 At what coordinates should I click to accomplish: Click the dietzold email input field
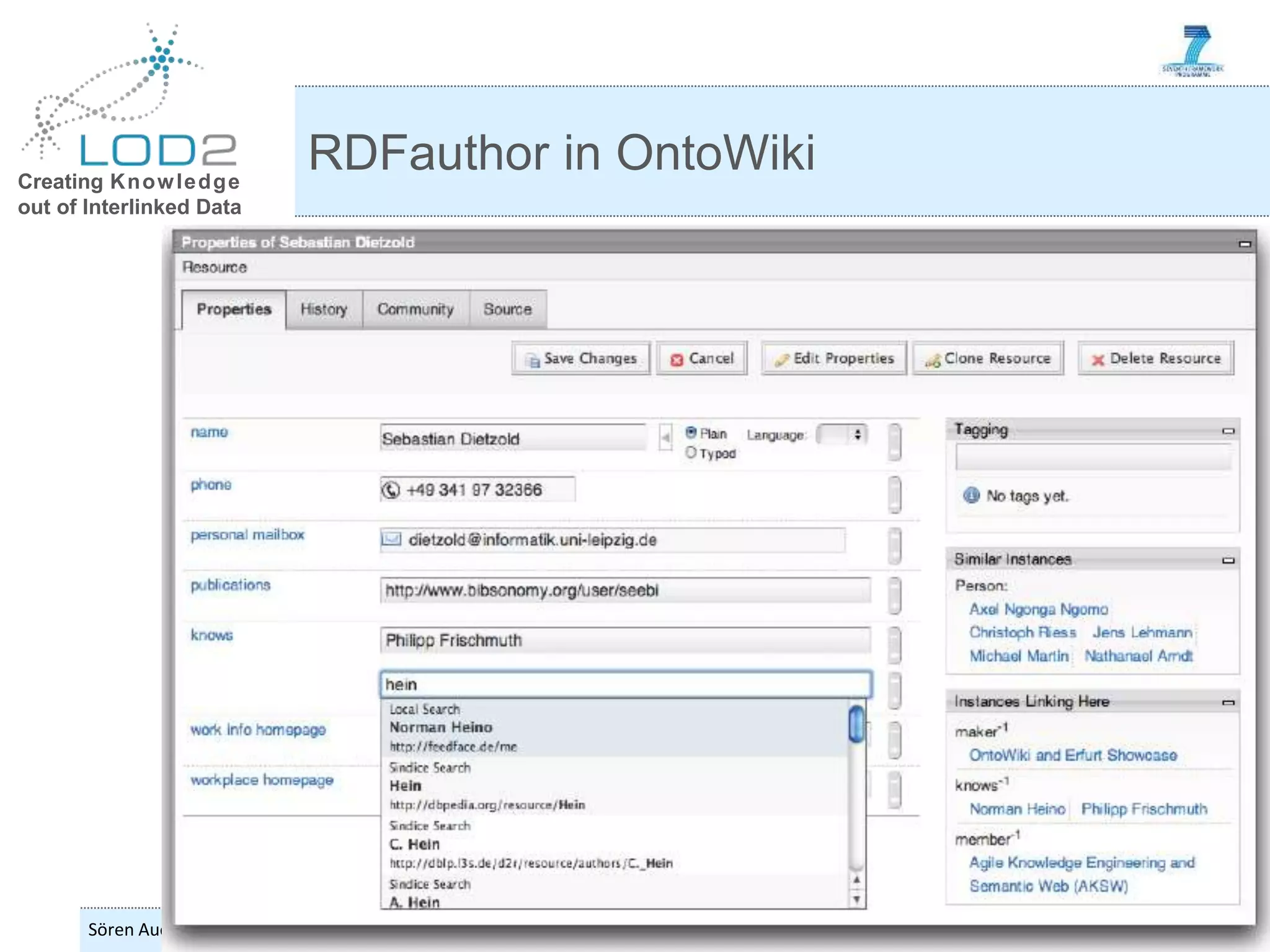pos(613,540)
